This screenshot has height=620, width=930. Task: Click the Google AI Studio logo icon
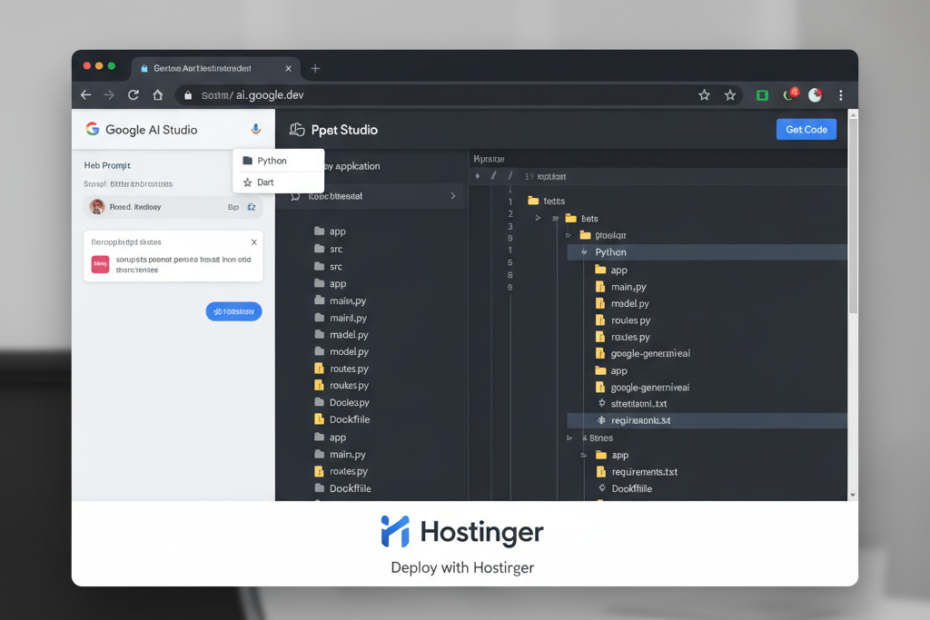click(x=94, y=129)
